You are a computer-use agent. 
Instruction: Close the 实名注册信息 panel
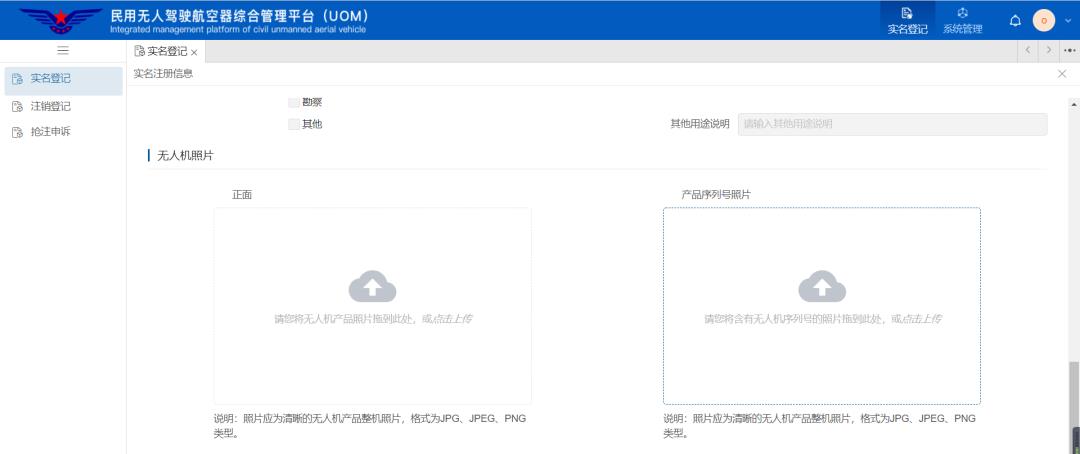(x=1062, y=74)
